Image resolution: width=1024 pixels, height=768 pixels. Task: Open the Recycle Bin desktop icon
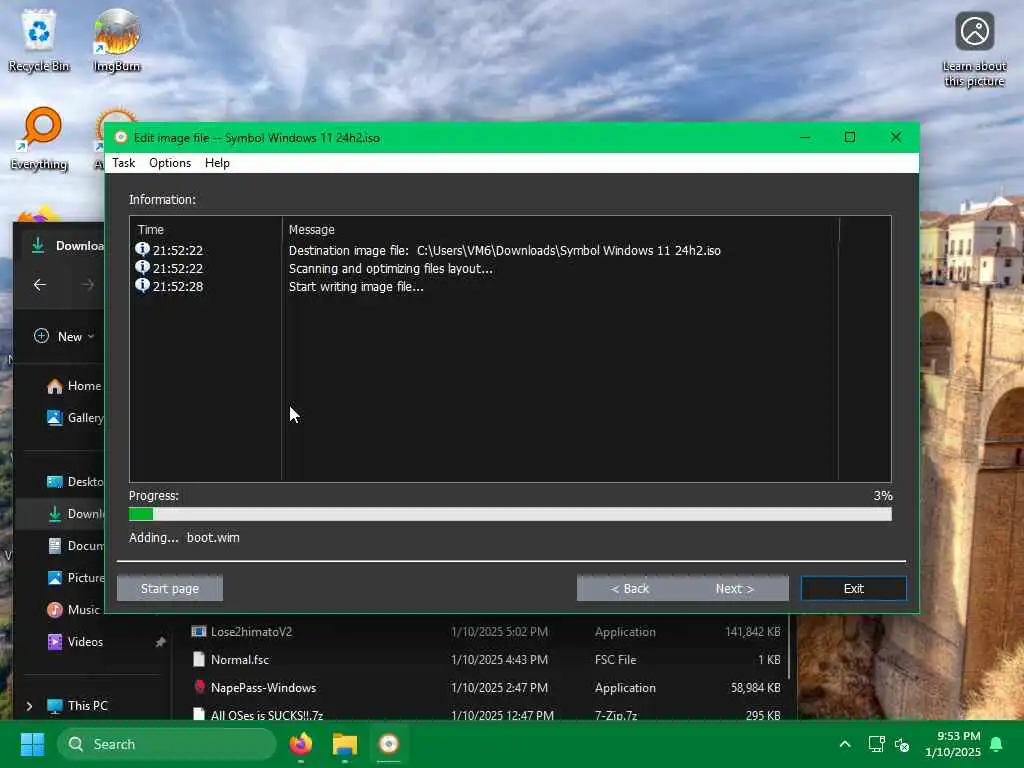39,40
